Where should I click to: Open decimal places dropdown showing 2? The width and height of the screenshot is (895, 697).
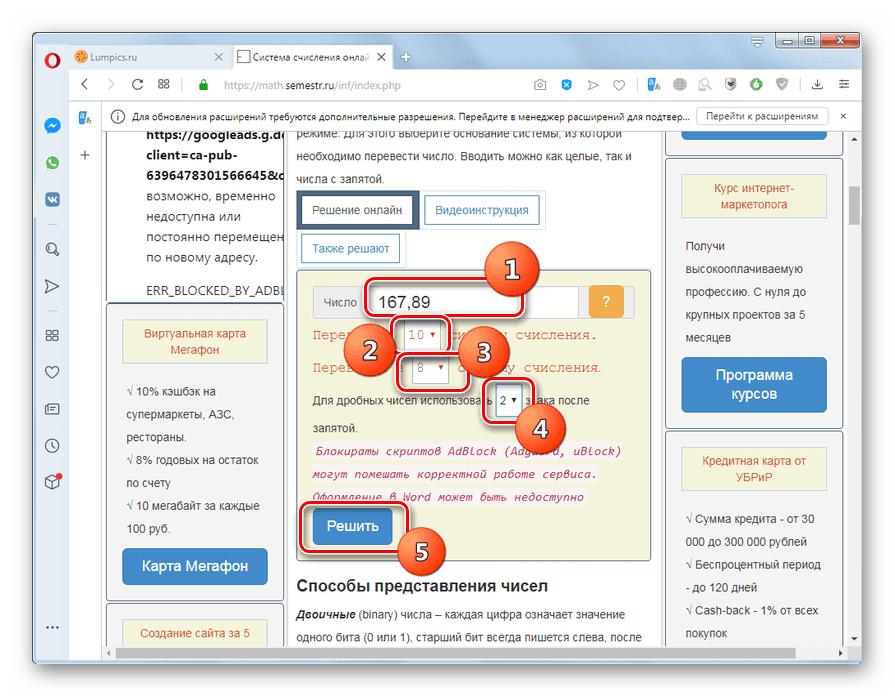tap(508, 401)
